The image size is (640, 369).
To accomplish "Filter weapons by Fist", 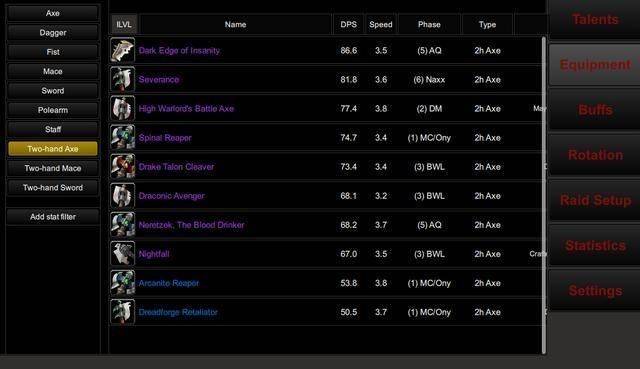I will 53,52.
